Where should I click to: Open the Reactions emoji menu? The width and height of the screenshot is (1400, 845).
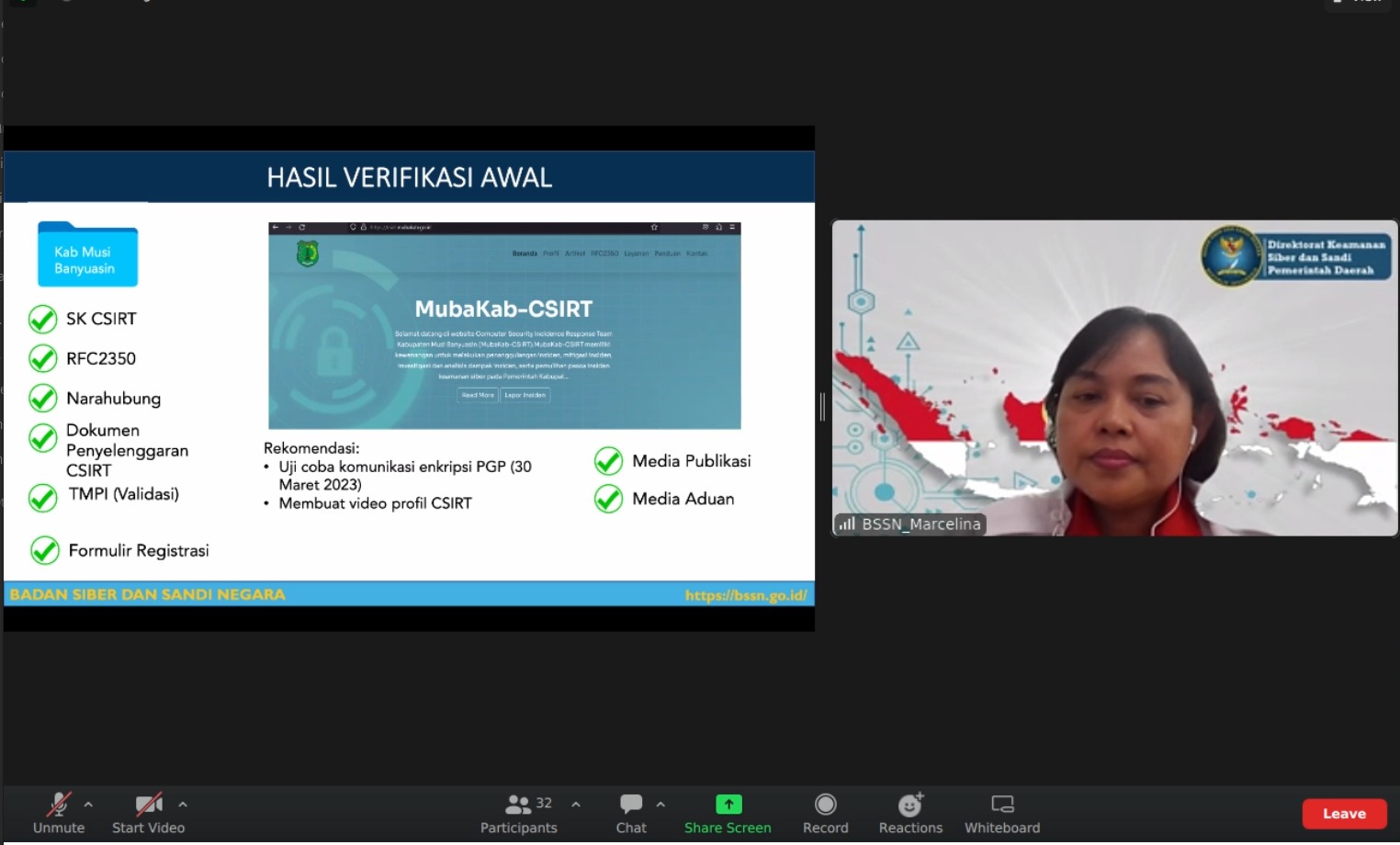[910, 806]
